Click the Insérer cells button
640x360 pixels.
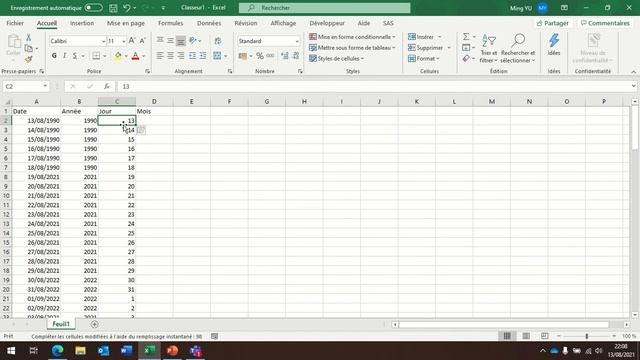421,37
